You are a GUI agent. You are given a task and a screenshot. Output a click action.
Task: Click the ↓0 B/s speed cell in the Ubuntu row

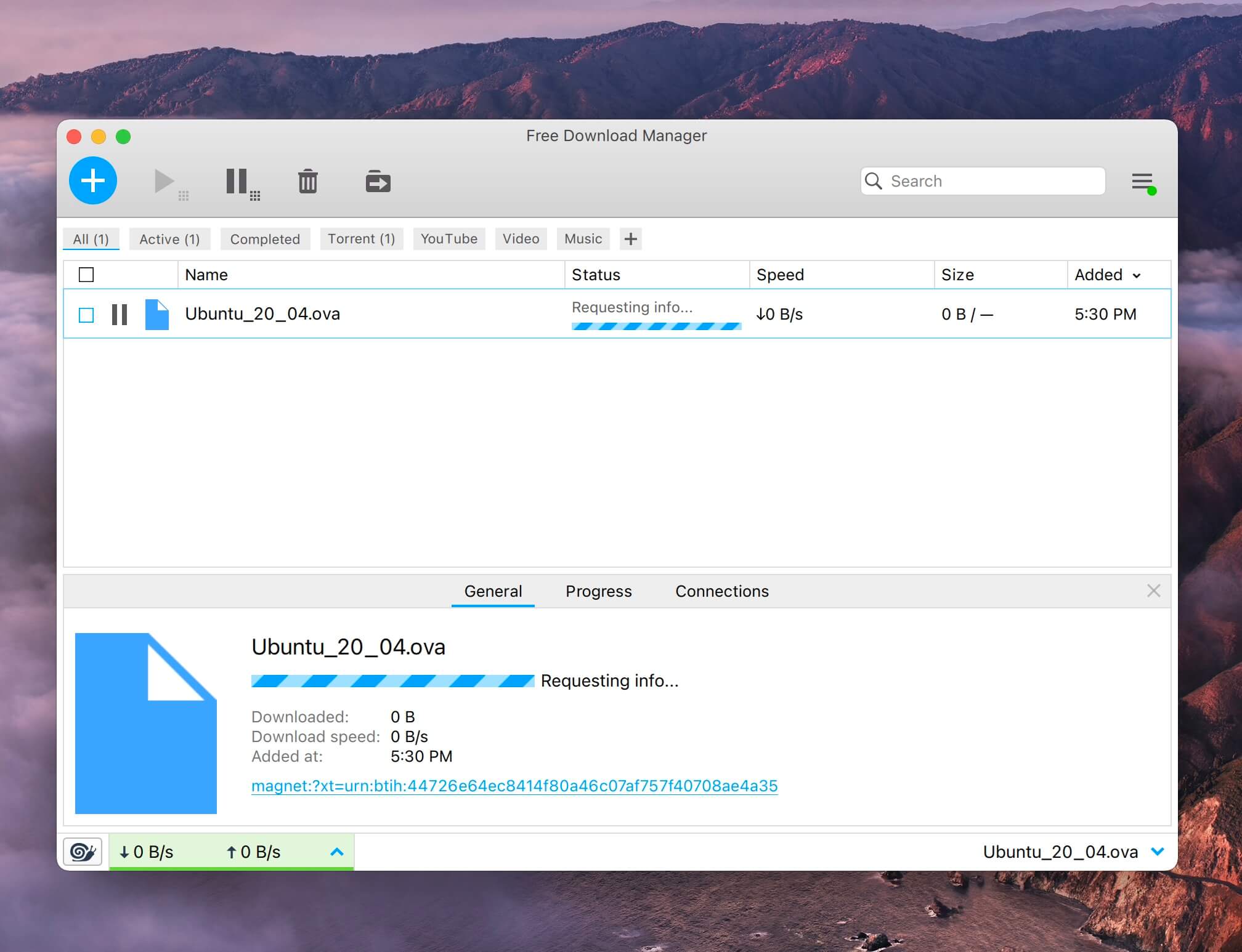click(779, 314)
